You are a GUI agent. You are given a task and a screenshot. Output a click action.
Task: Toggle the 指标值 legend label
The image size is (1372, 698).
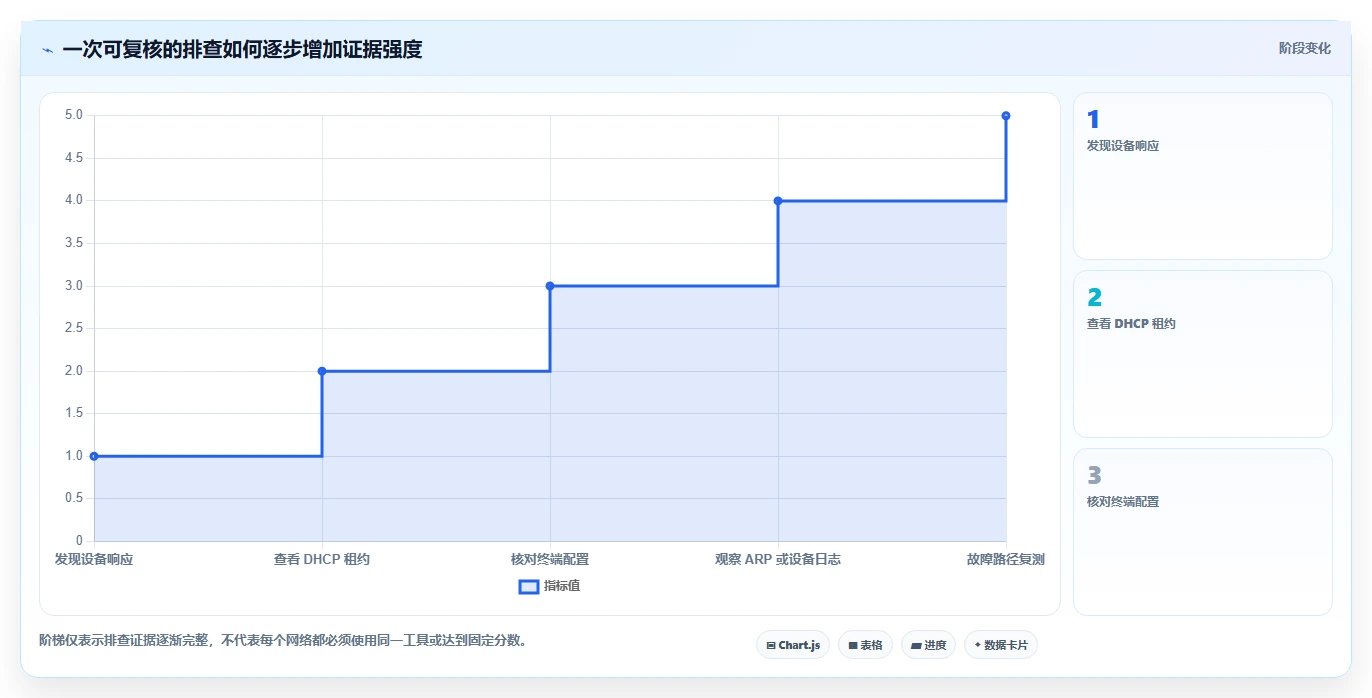[x=562, y=586]
